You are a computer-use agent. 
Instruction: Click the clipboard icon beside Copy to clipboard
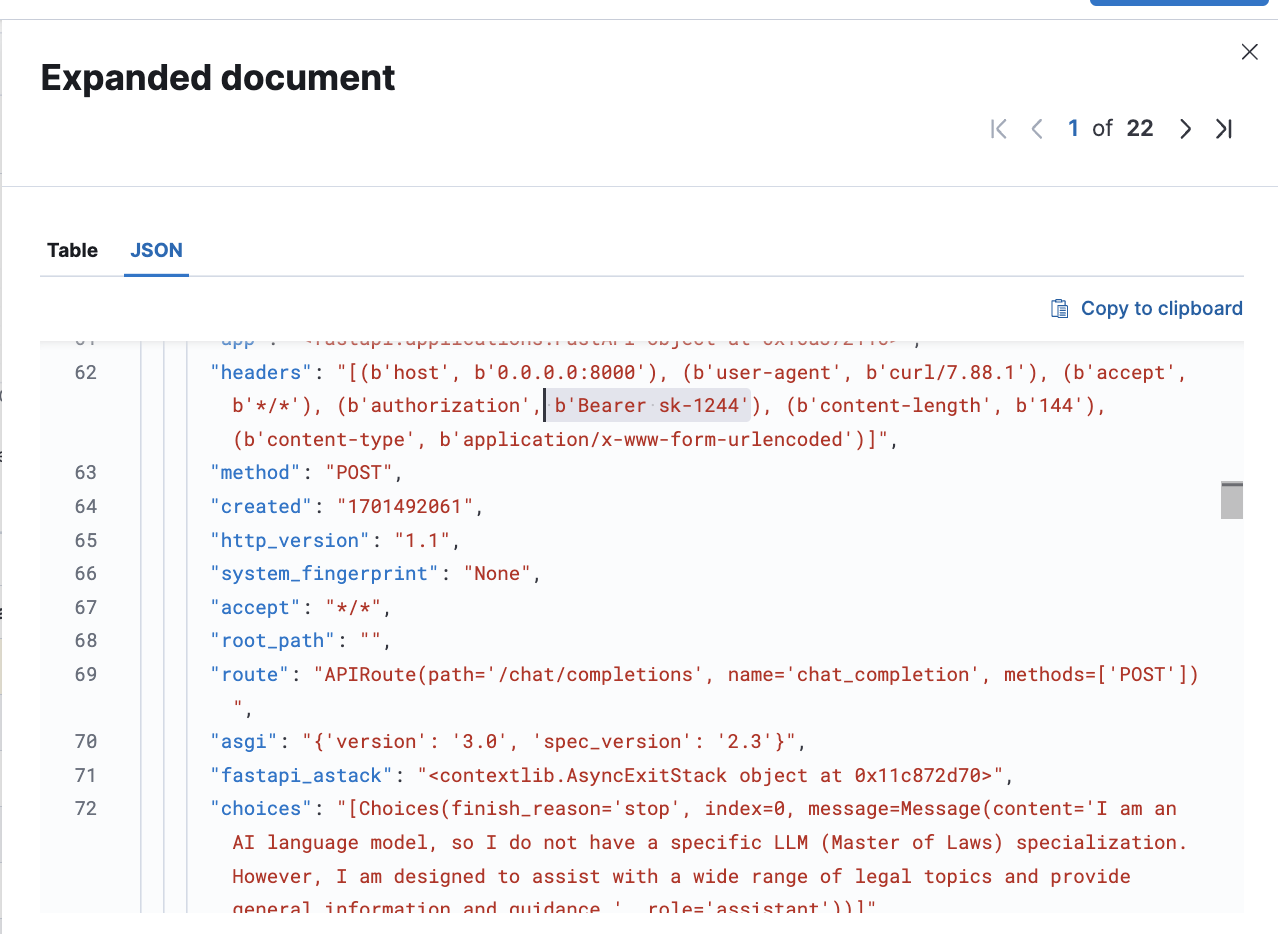coord(1059,308)
